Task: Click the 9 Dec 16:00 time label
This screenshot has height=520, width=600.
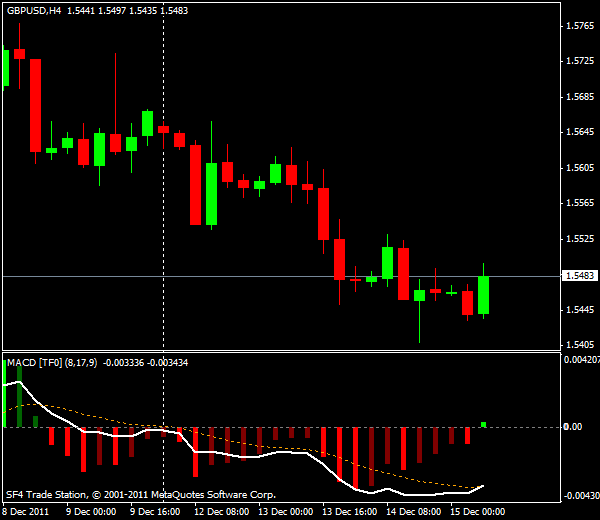Action: click(155, 512)
